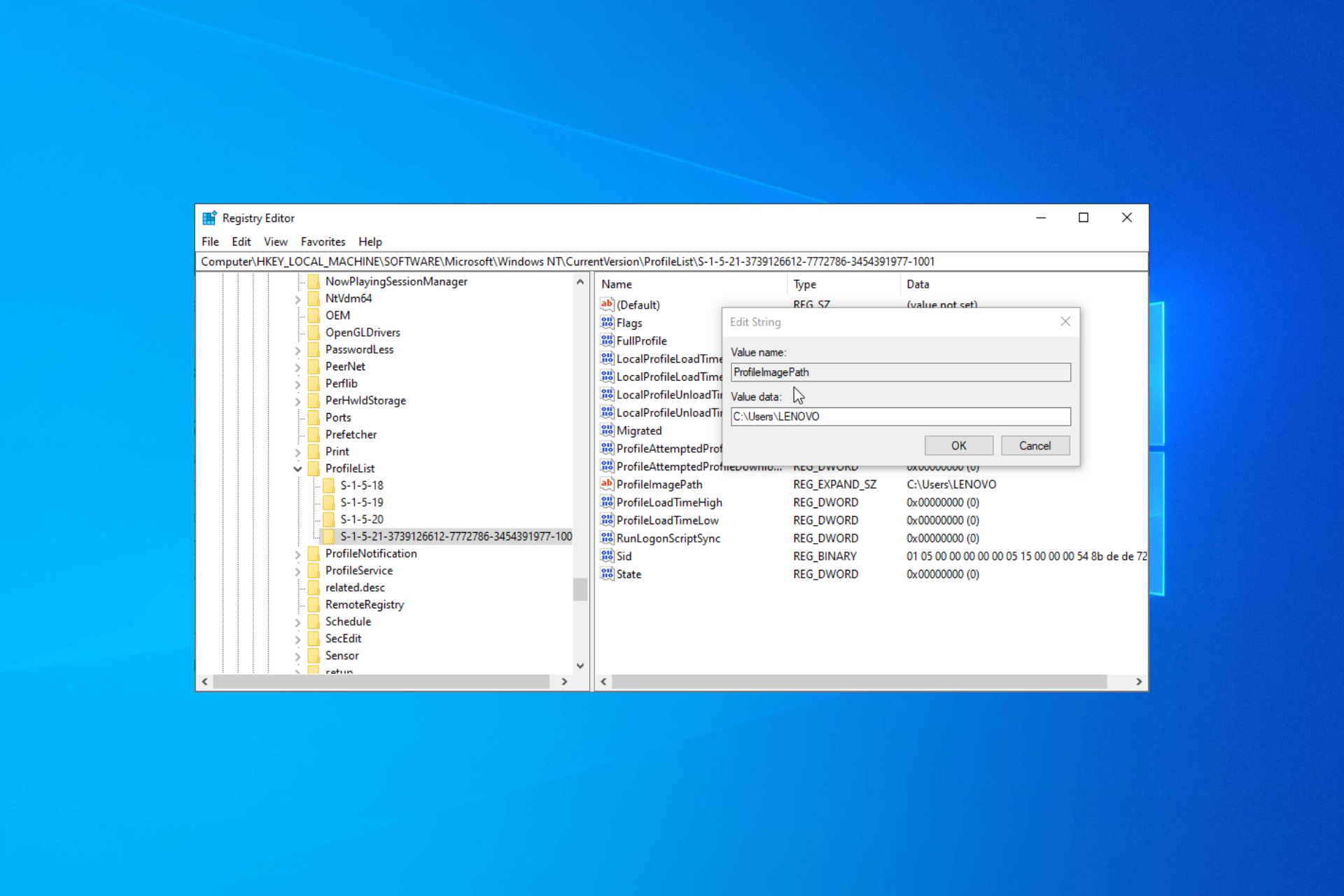Click the ProfileLoadTimeLow value icon
The width and height of the screenshot is (1344, 896).
(x=607, y=520)
